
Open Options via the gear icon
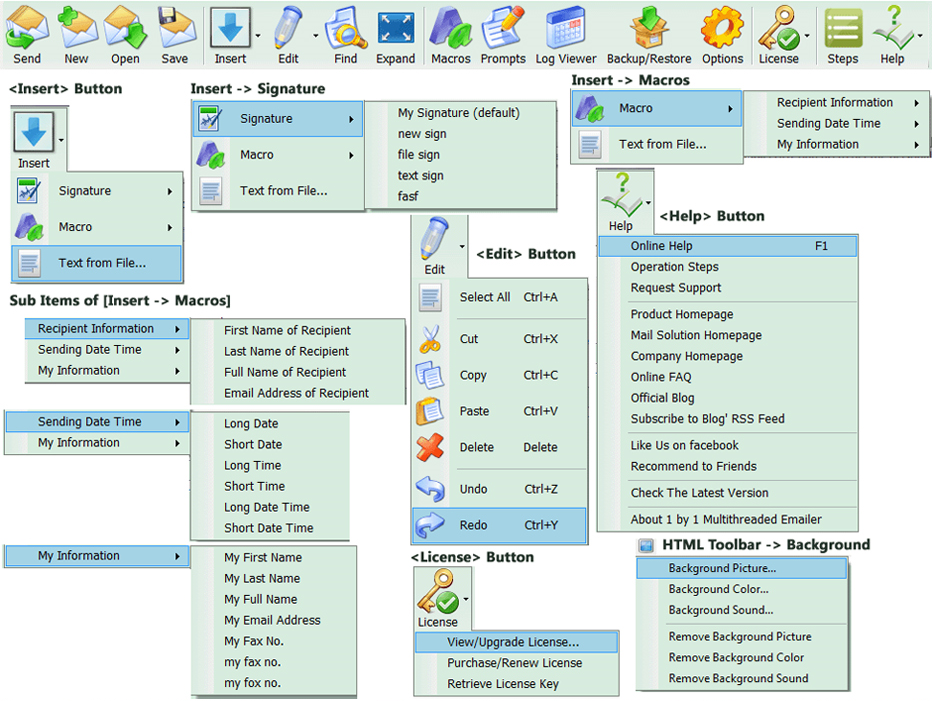coord(722,28)
